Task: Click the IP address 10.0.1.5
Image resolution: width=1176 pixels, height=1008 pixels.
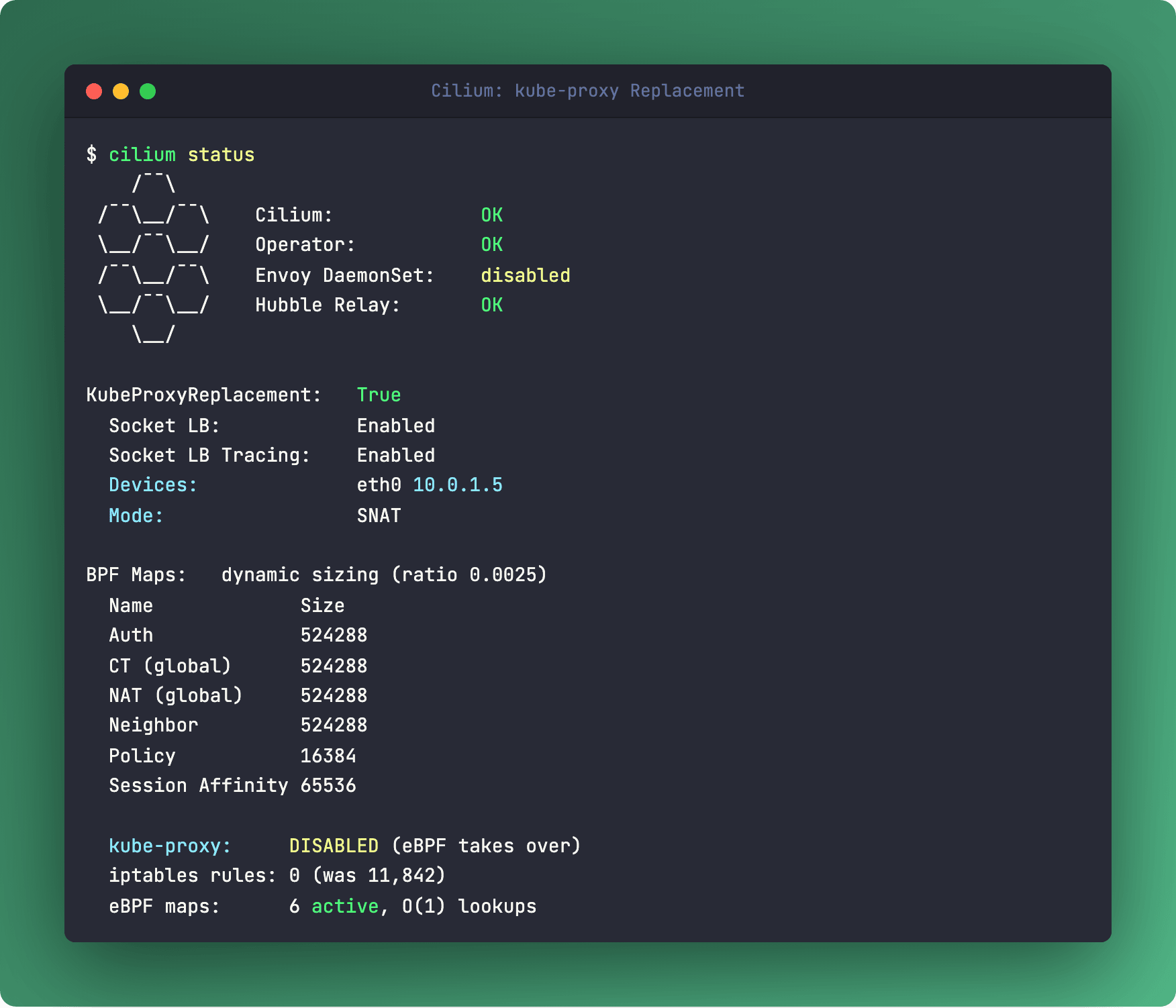Action: click(458, 485)
